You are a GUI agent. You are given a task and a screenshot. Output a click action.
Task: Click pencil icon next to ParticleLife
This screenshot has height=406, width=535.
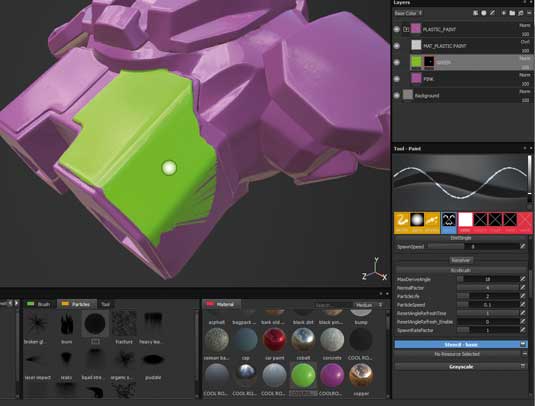pyautogui.click(x=523, y=296)
